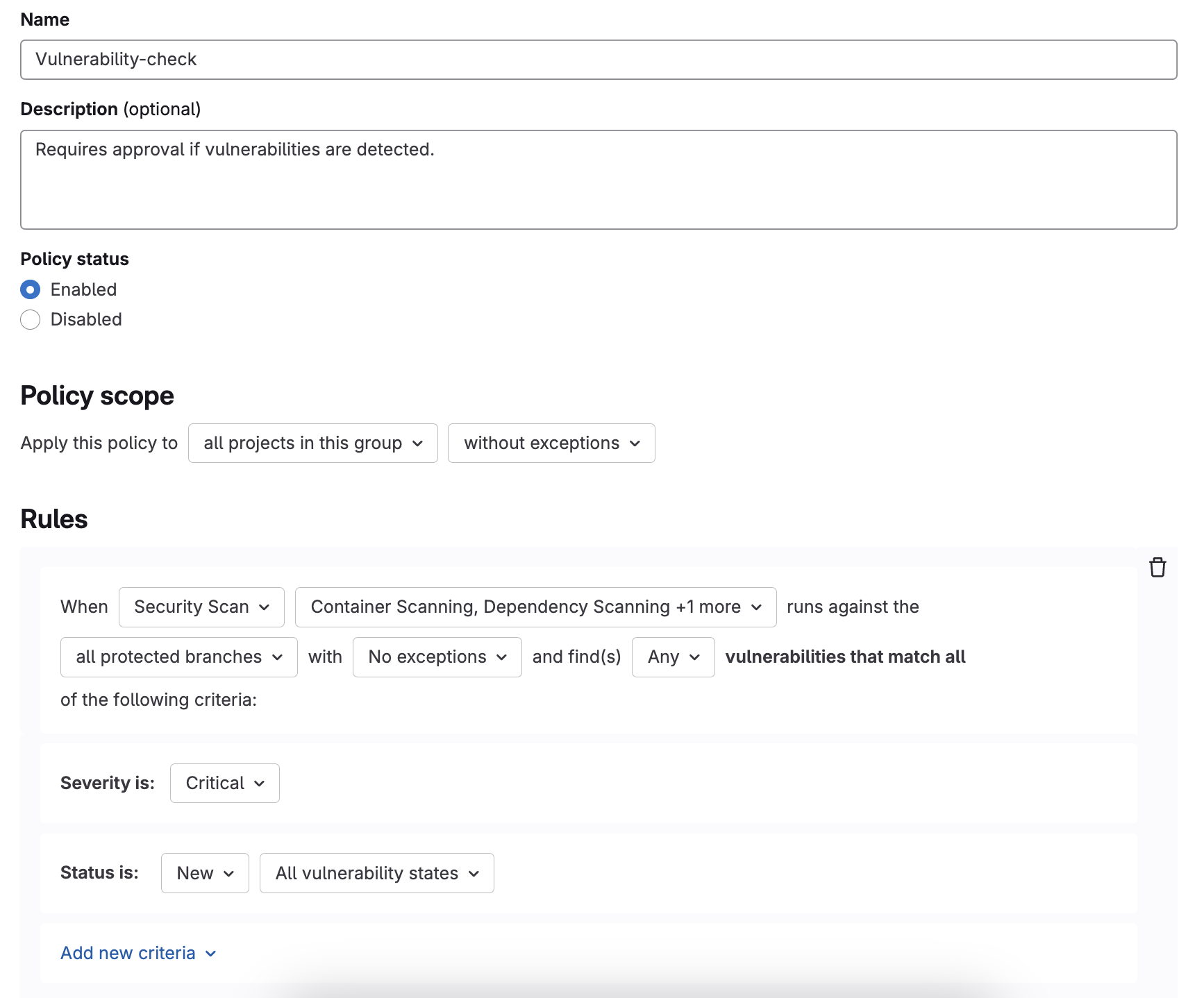Expand the 'All vulnerability states' dropdown
The image size is (1204, 998).
[x=376, y=873]
